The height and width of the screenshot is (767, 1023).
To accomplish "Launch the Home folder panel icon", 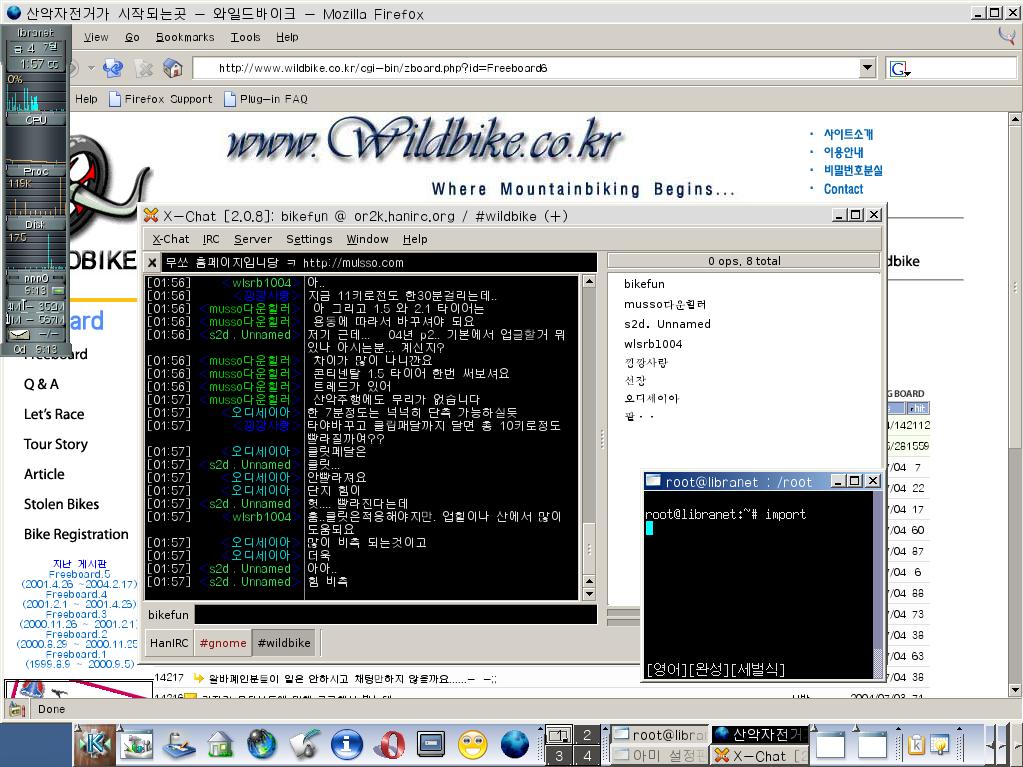I will [221, 745].
